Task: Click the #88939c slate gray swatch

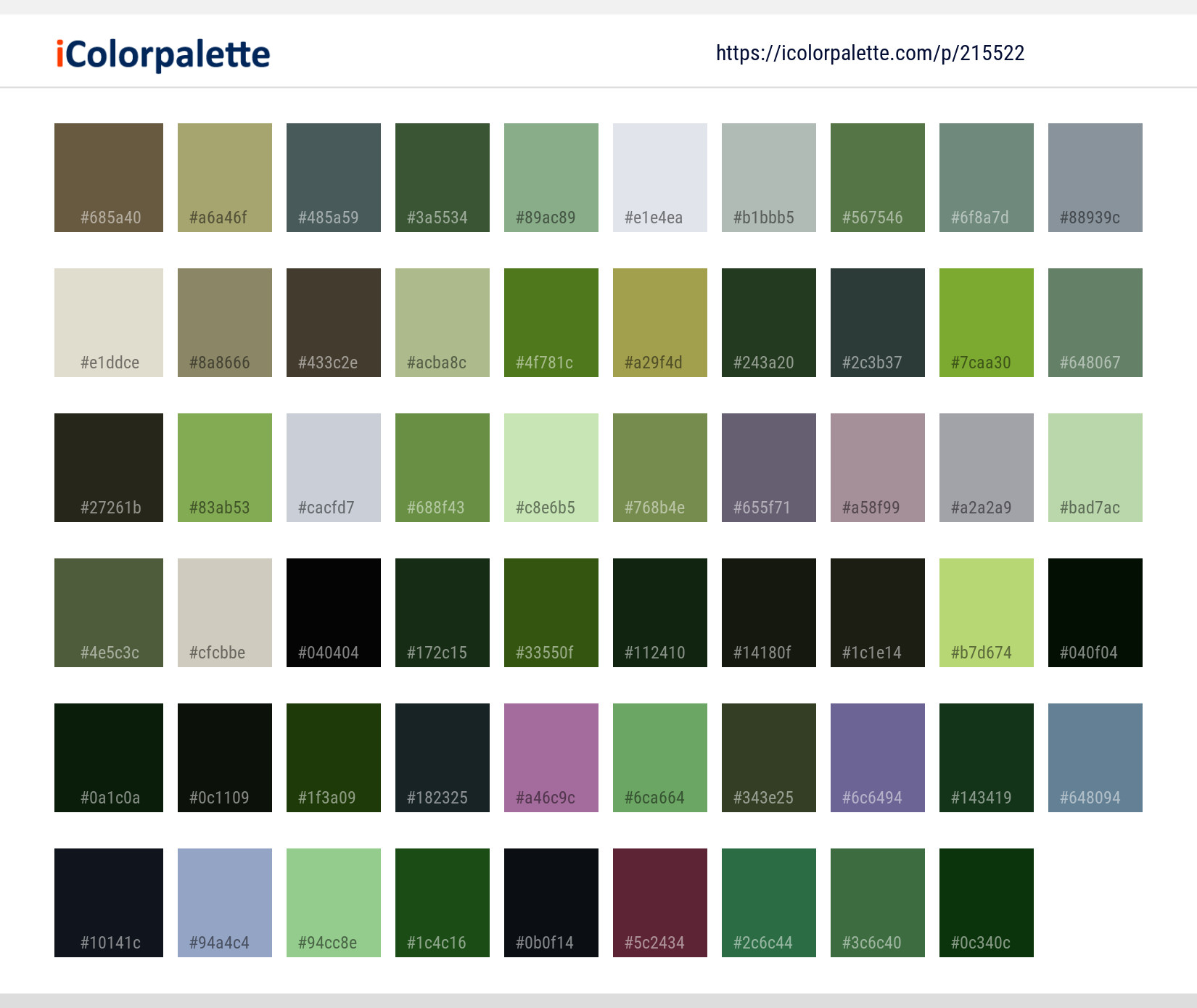Action: tap(1095, 178)
